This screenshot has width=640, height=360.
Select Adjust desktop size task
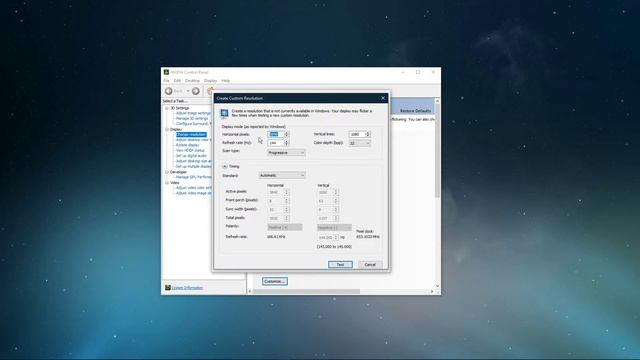coord(193,161)
